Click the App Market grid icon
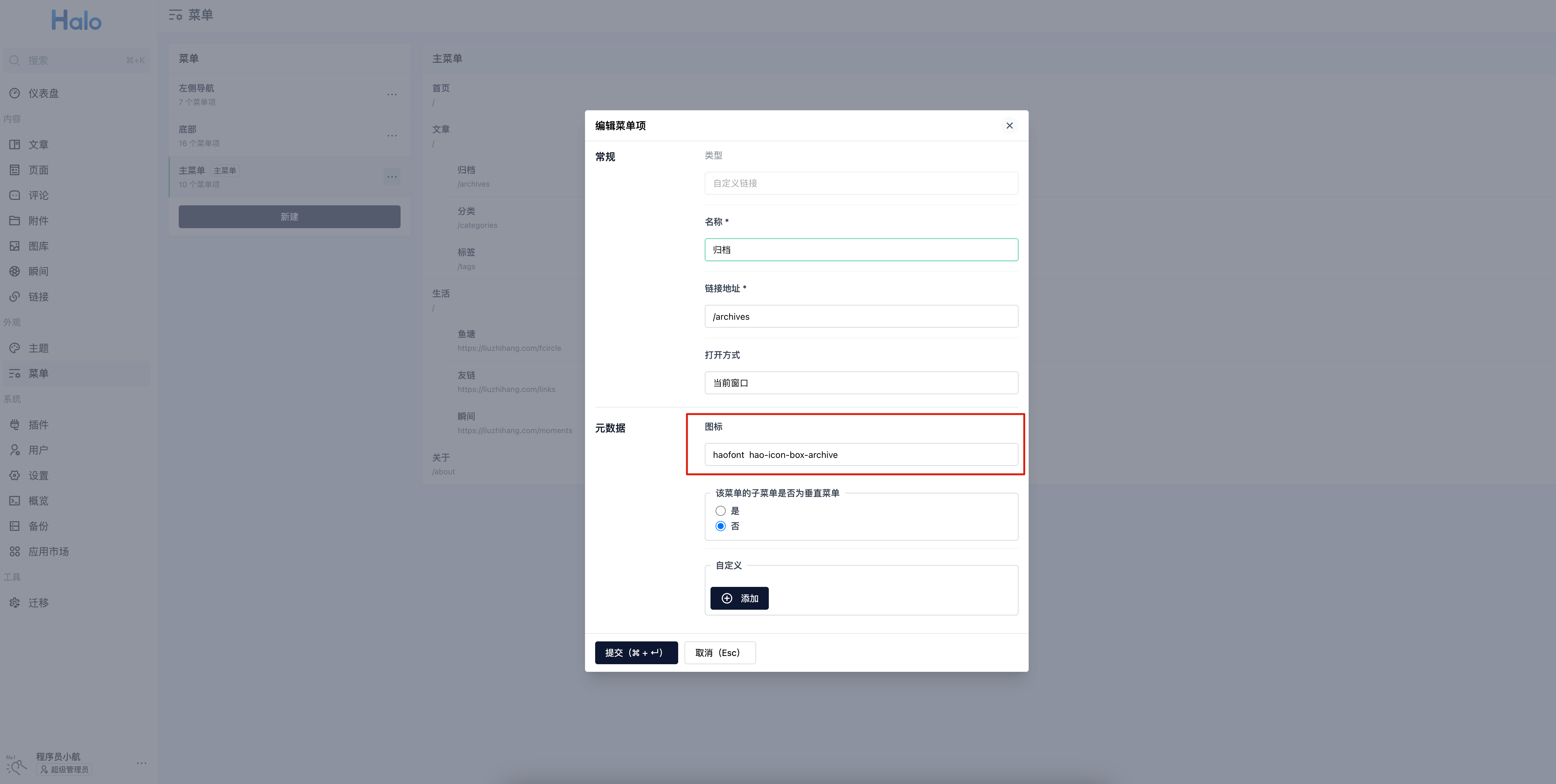The width and height of the screenshot is (1556, 784). pyautogui.click(x=15, y=551)
